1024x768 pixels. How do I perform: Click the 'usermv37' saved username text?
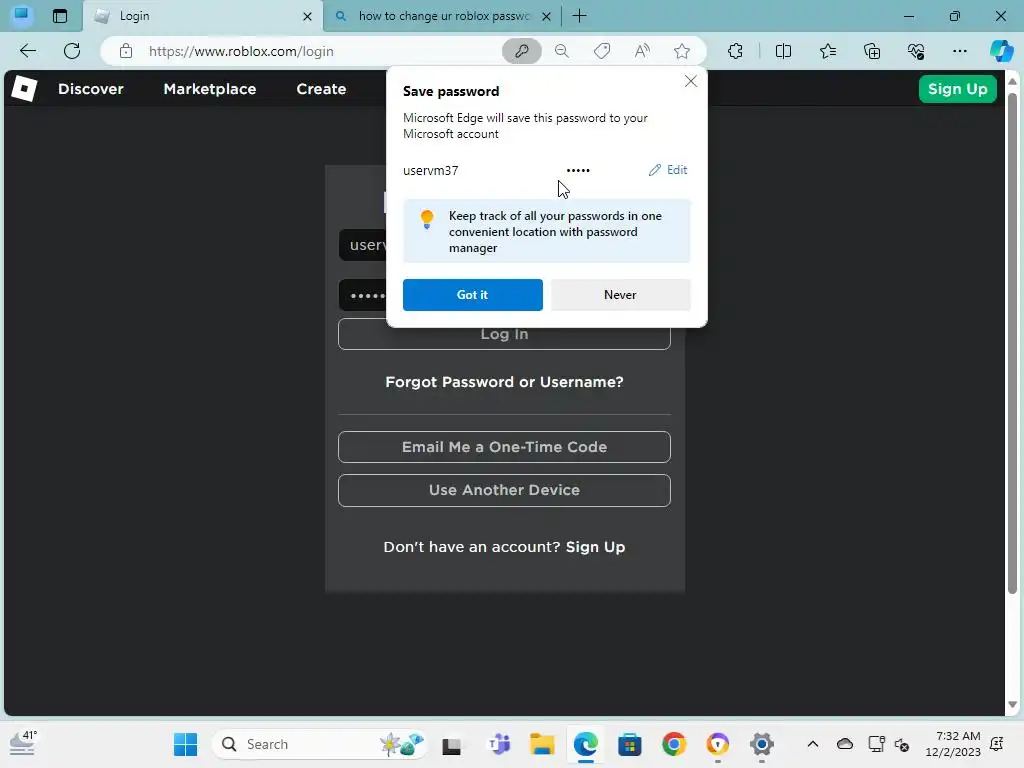click(430, 170)
